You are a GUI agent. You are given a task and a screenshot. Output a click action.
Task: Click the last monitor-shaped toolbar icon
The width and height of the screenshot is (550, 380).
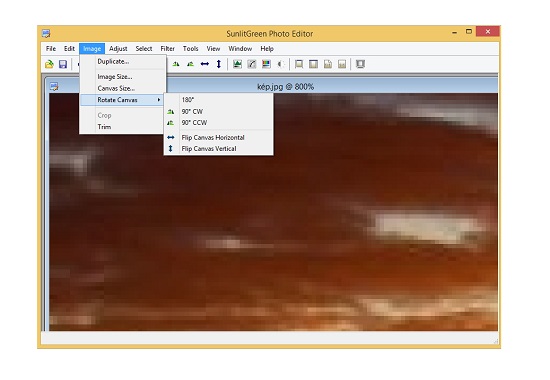[x=360, y=64]
